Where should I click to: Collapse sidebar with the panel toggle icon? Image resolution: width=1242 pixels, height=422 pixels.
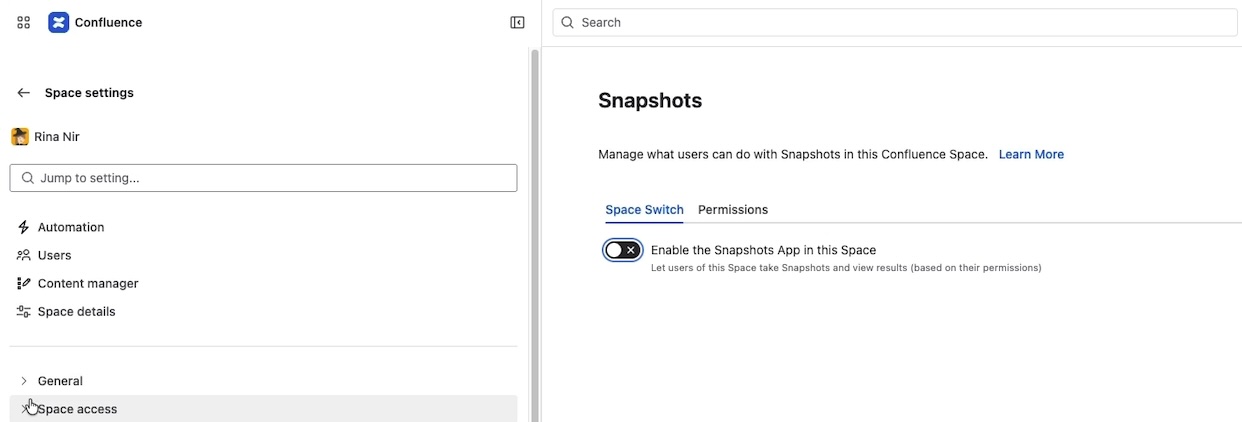pos(517,22)
